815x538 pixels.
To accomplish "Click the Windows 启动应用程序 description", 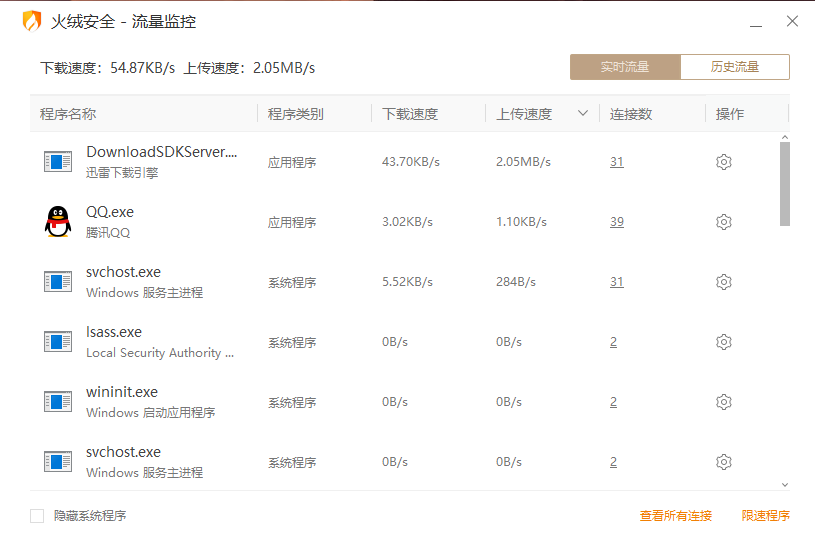I will click(x=151, y=413).
